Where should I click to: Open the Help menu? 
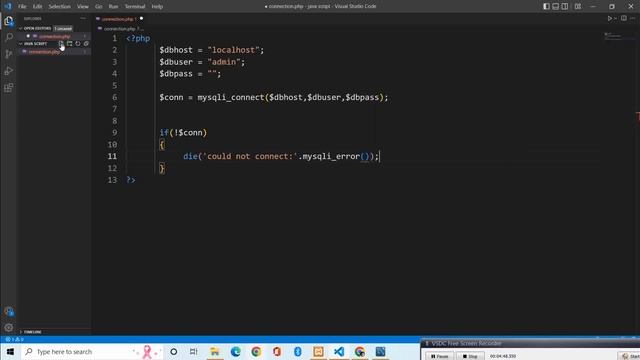click(157, 7)
